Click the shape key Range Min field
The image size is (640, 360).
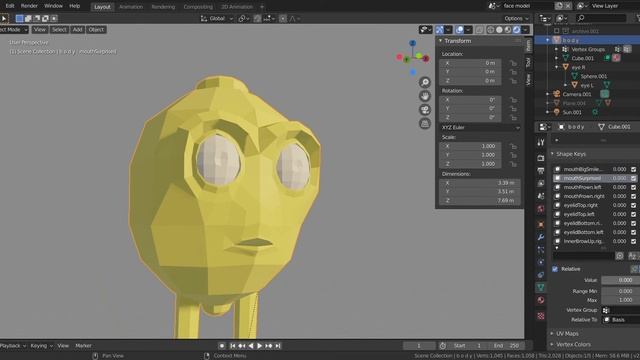(620, 291)
